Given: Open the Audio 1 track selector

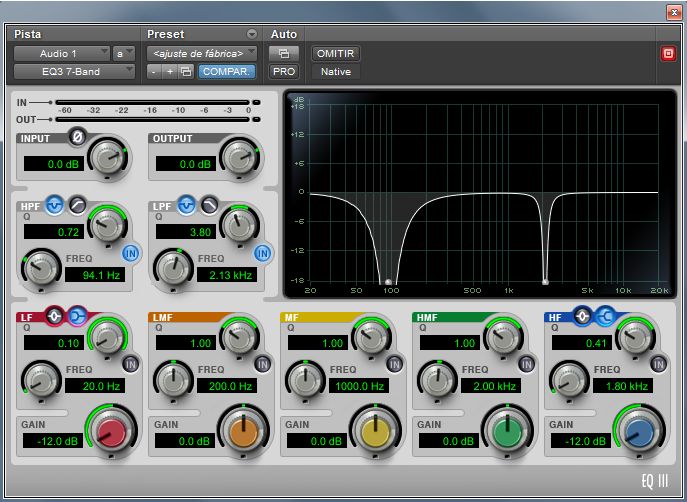Looking at the screenshot, I should point(60,53).
